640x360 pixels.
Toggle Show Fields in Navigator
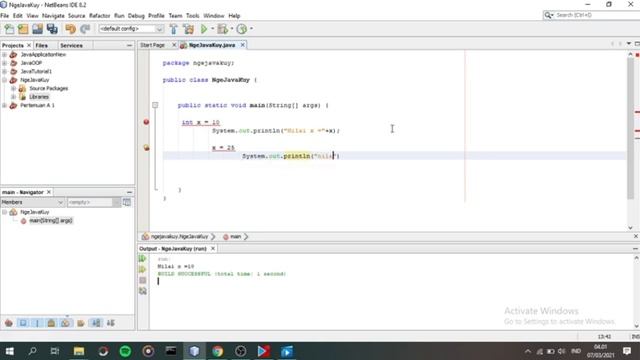coord(23,323)
